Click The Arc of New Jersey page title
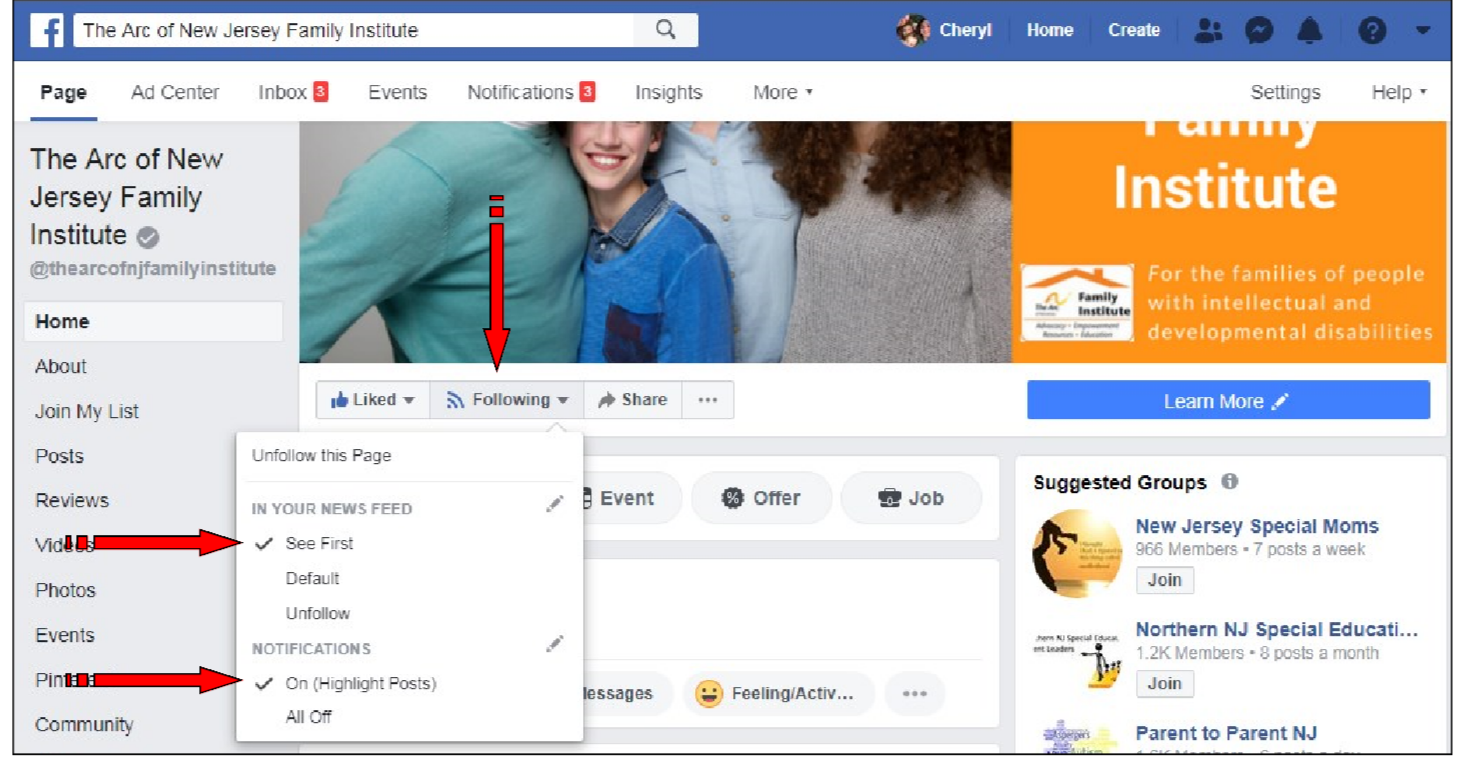 click(x=127, y=197)
